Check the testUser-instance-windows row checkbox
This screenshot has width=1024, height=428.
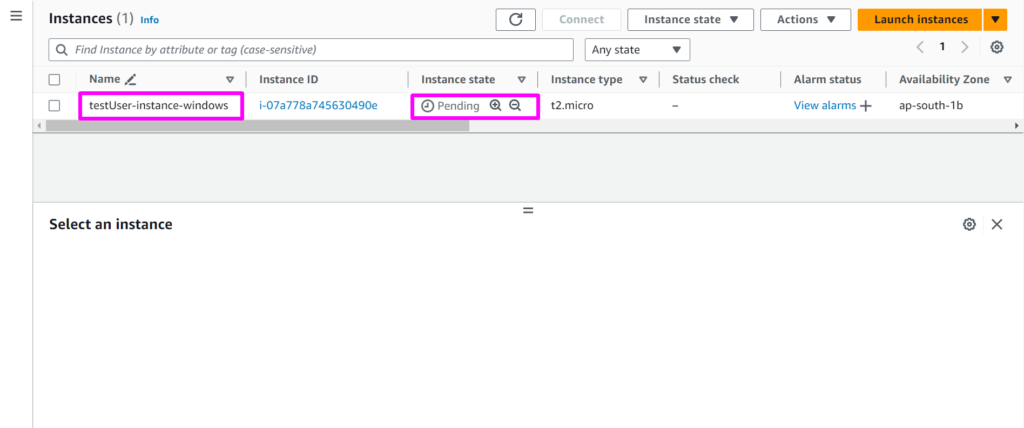55,105
